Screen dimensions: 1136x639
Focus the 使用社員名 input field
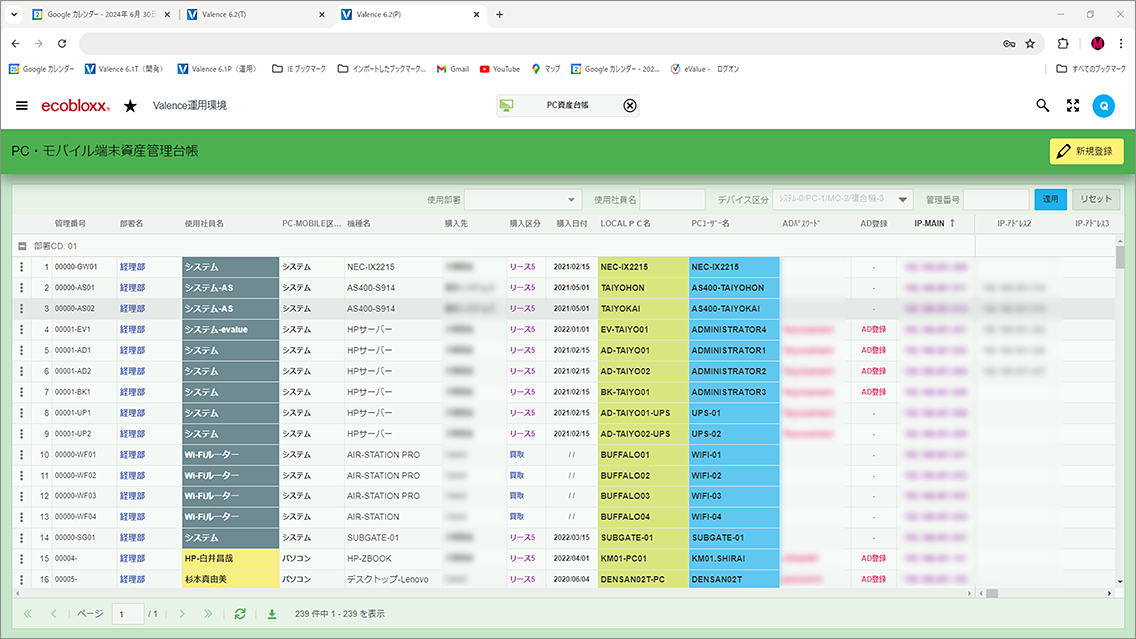672,199
